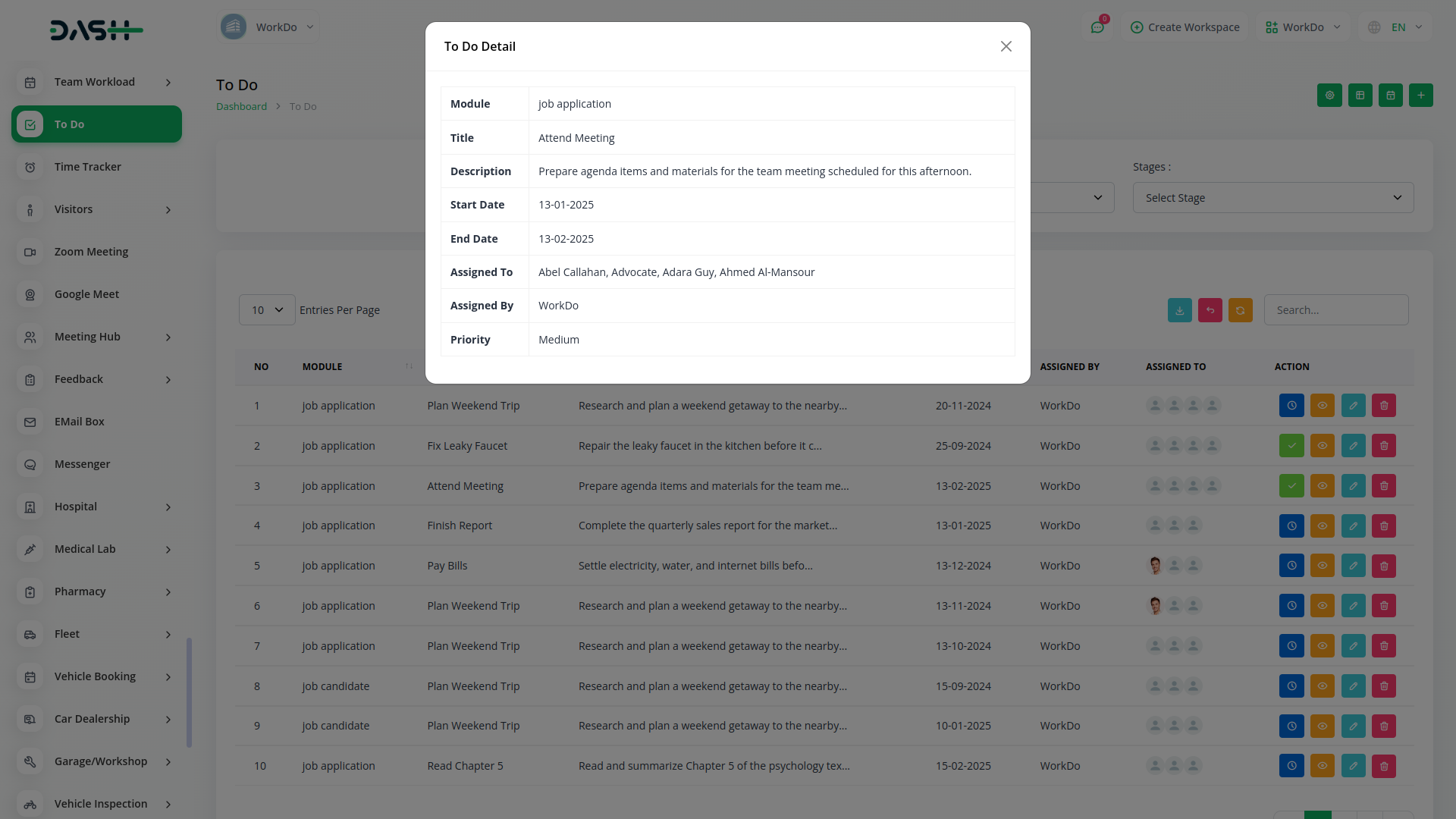Click Create Workspace button

[x=1185, y=27]
